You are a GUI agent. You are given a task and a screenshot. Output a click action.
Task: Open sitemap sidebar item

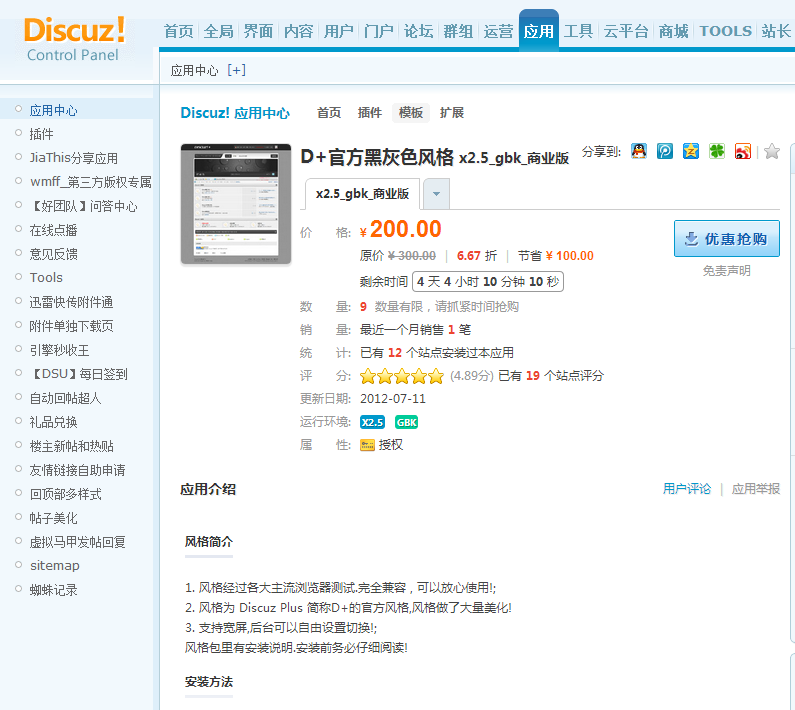(55, 565)
